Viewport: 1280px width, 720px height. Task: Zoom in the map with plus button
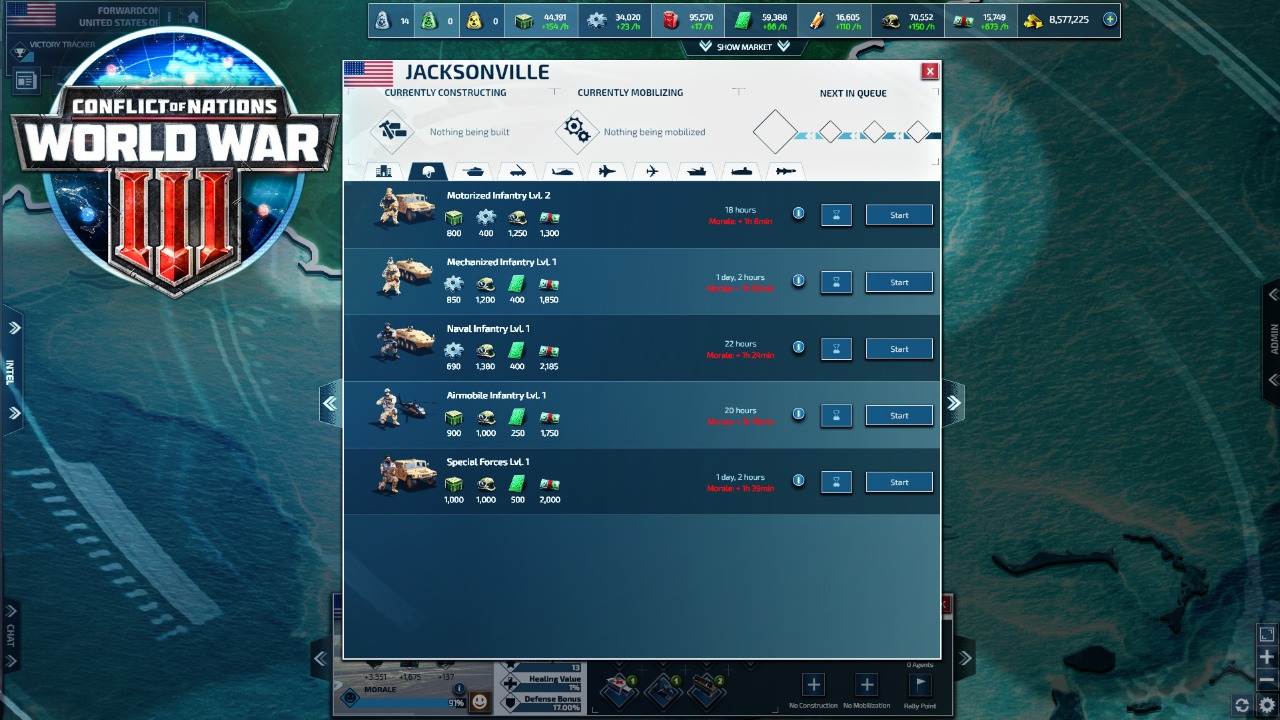(x=1266, y=657)
